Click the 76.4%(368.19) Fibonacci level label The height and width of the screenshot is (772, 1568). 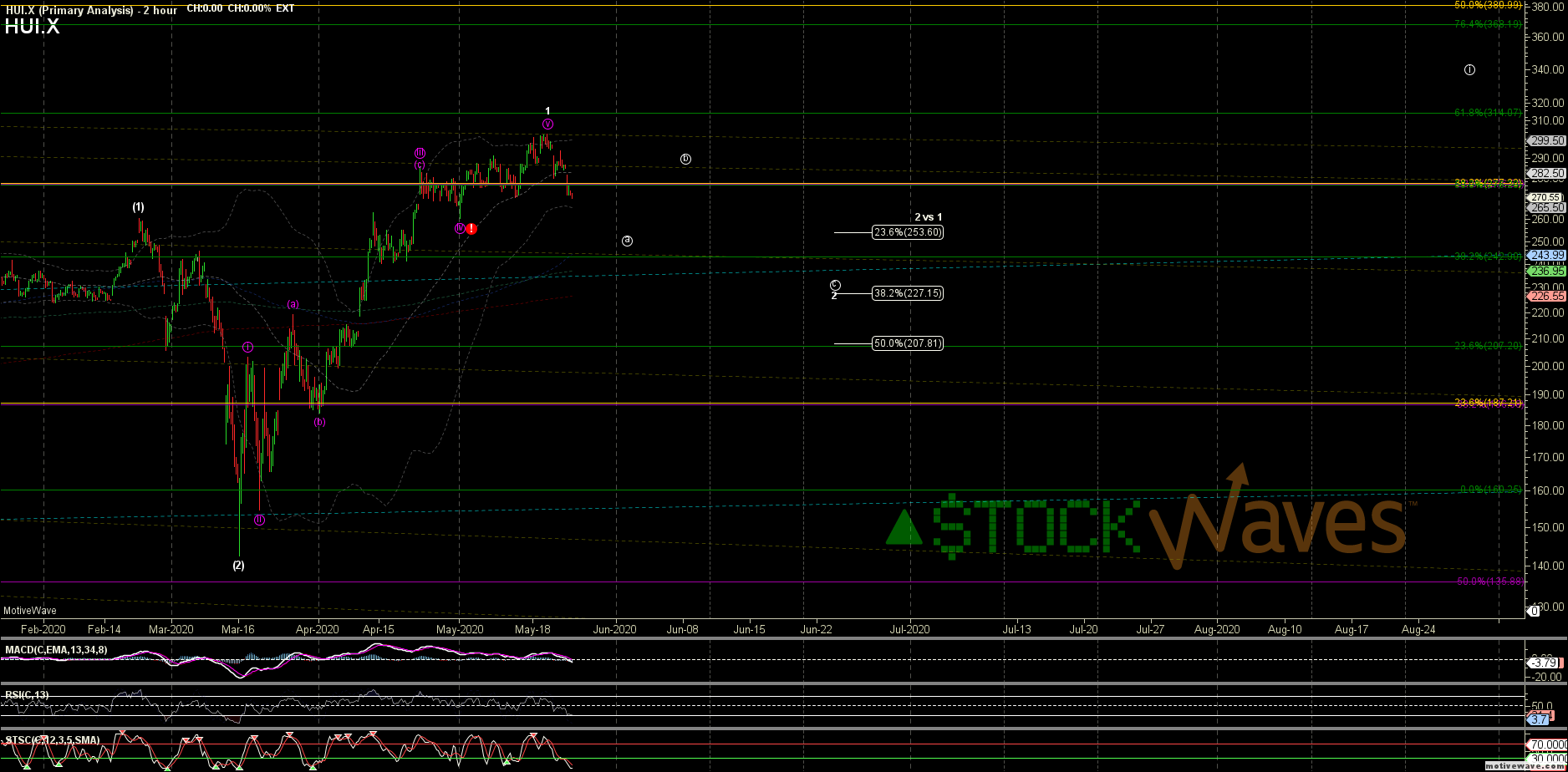[x=1488, y=24]
